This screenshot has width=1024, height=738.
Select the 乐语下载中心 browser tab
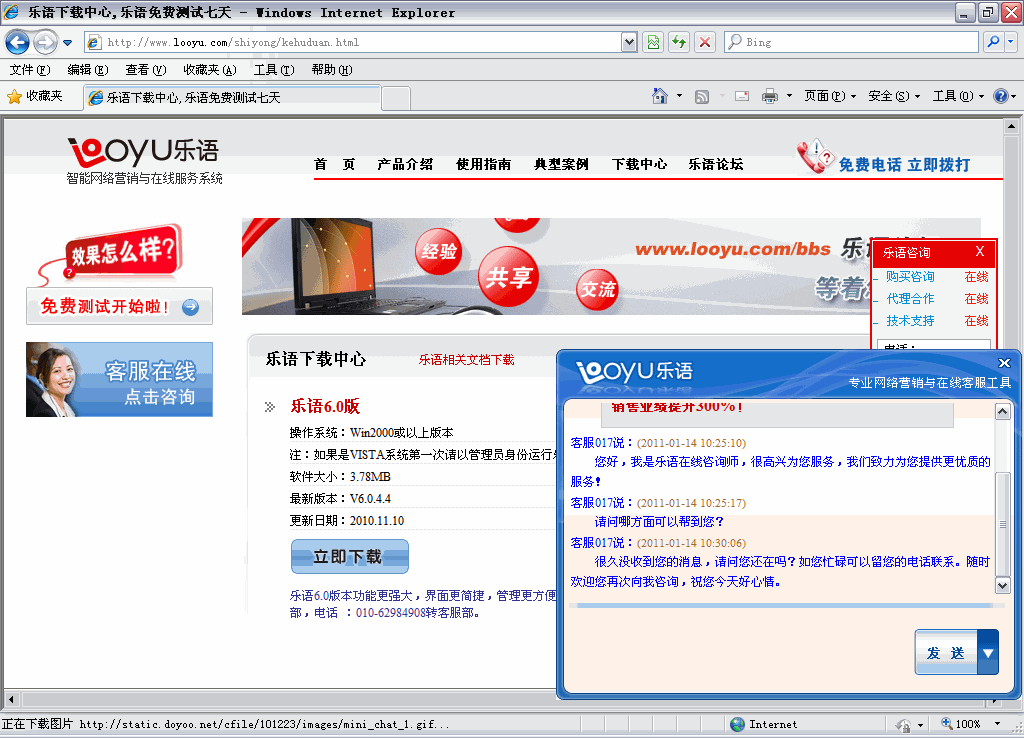coord(232,97)
